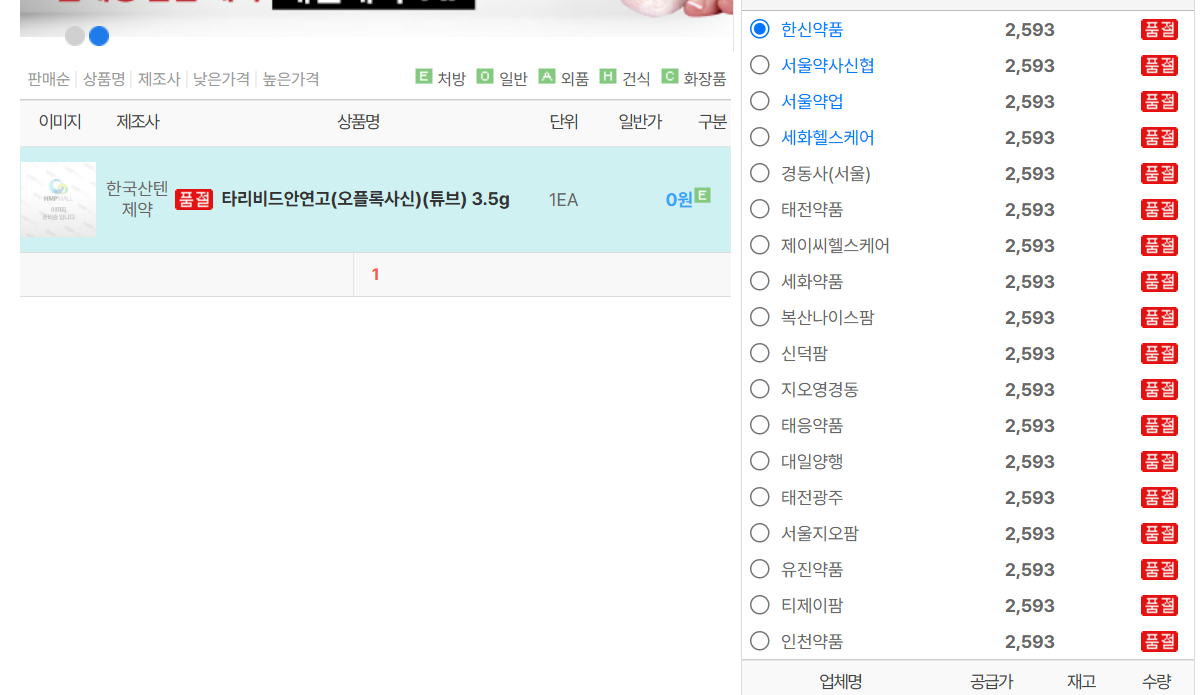This screenshot has height=695, width=1201.
Task: Click the 서울약업 supplier name
Action: click(x=812, y=101)
